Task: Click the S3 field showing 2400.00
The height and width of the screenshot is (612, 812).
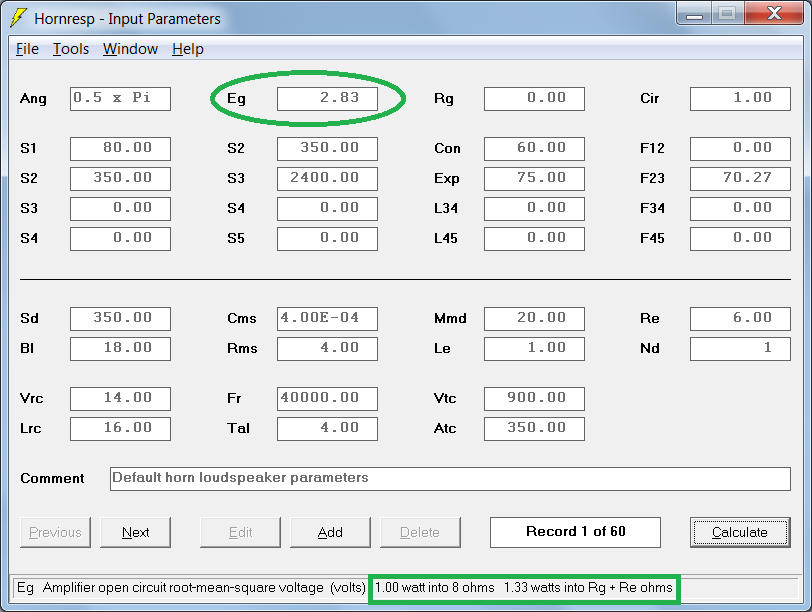Action: [327, 179]
